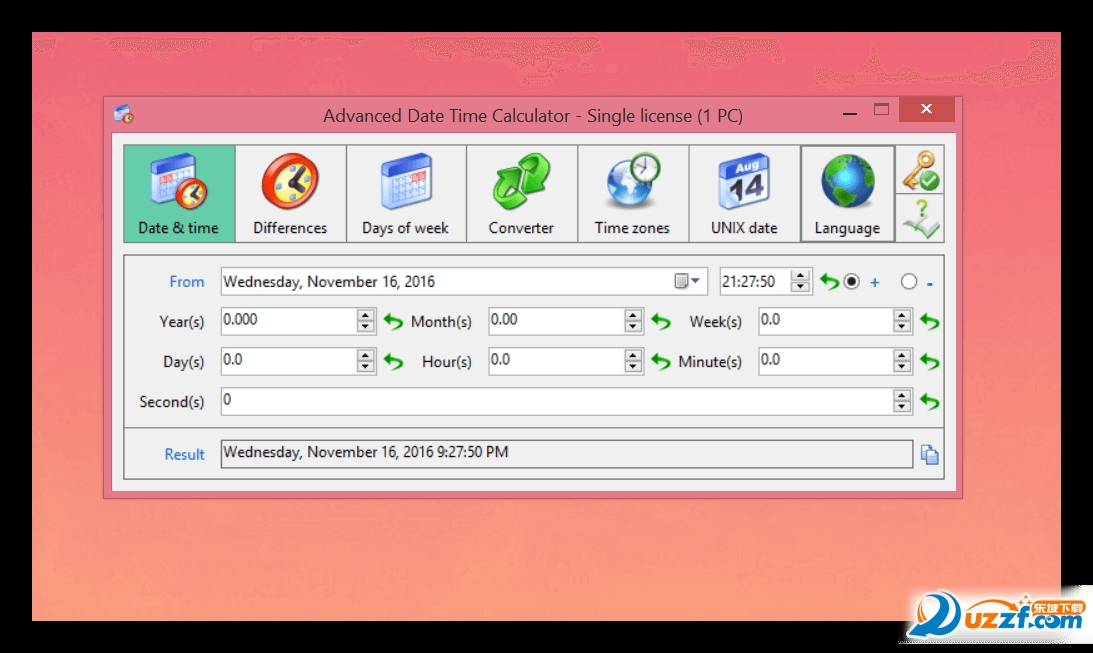Reset the Minute(s) value with the green arrow

[930, 362]
